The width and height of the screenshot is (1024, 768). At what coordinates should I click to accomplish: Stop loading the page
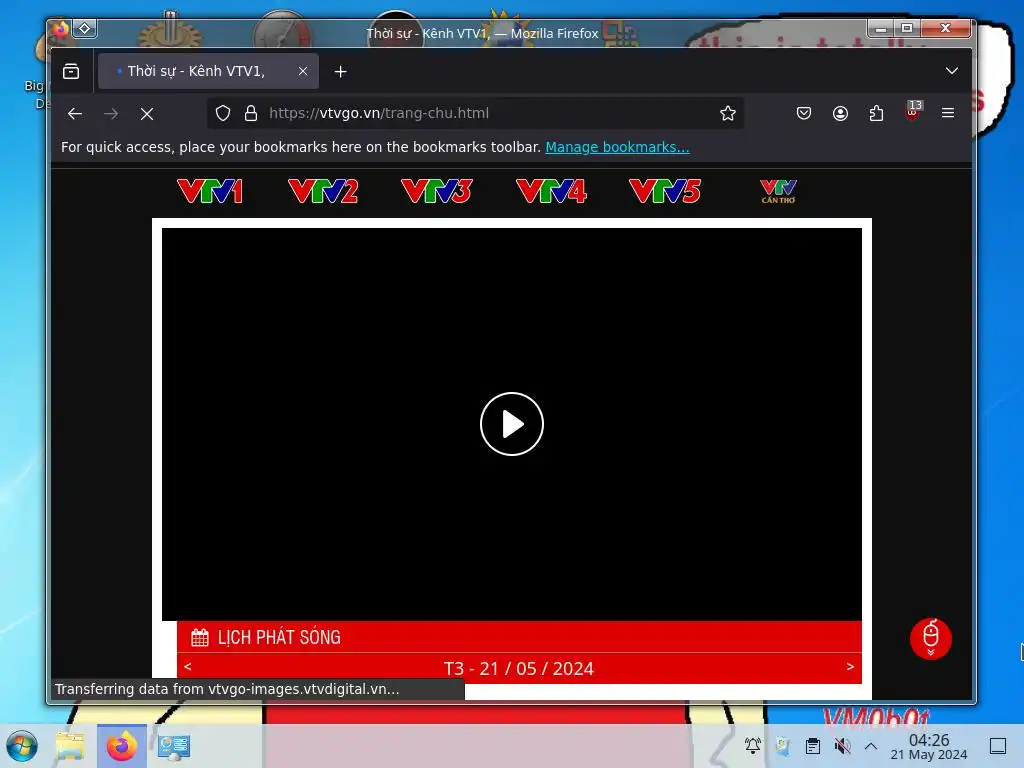147,114
